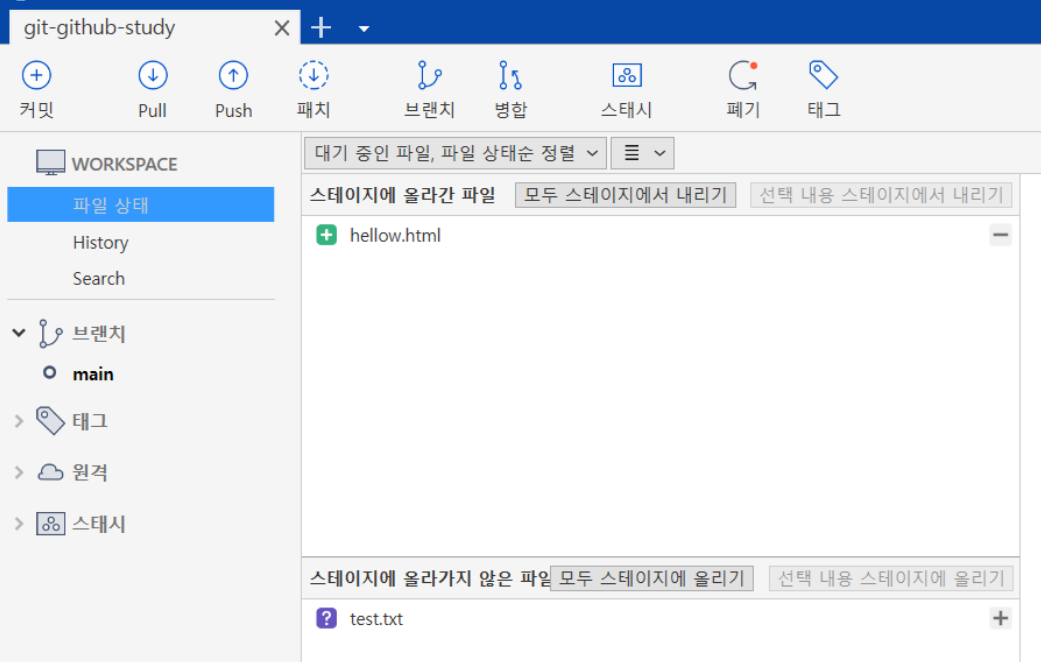
Task: Click the 스테이지에 올라가지 않은 파일 header
Action: [430, 578]
